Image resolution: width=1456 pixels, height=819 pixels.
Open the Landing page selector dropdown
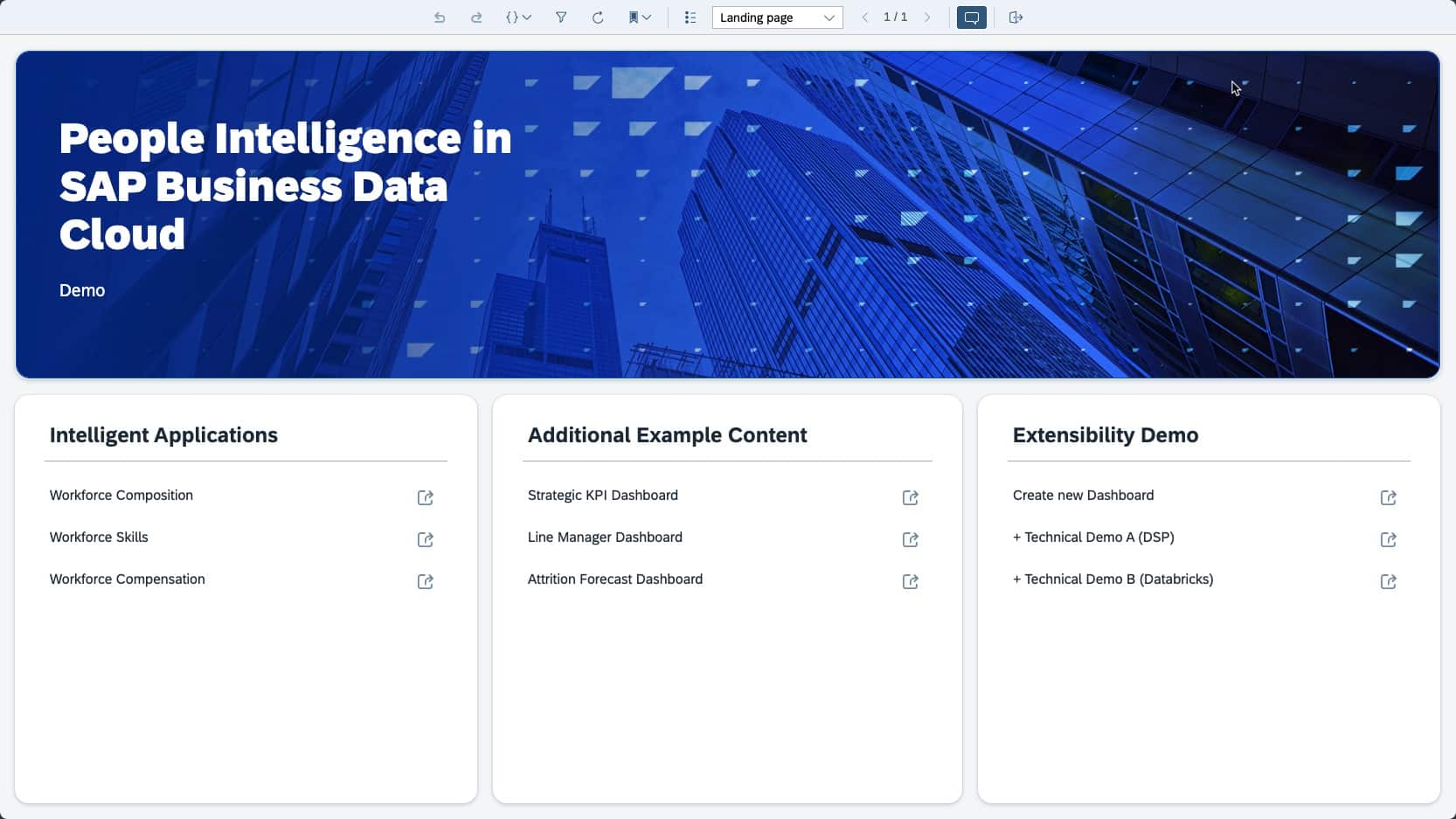777,17
